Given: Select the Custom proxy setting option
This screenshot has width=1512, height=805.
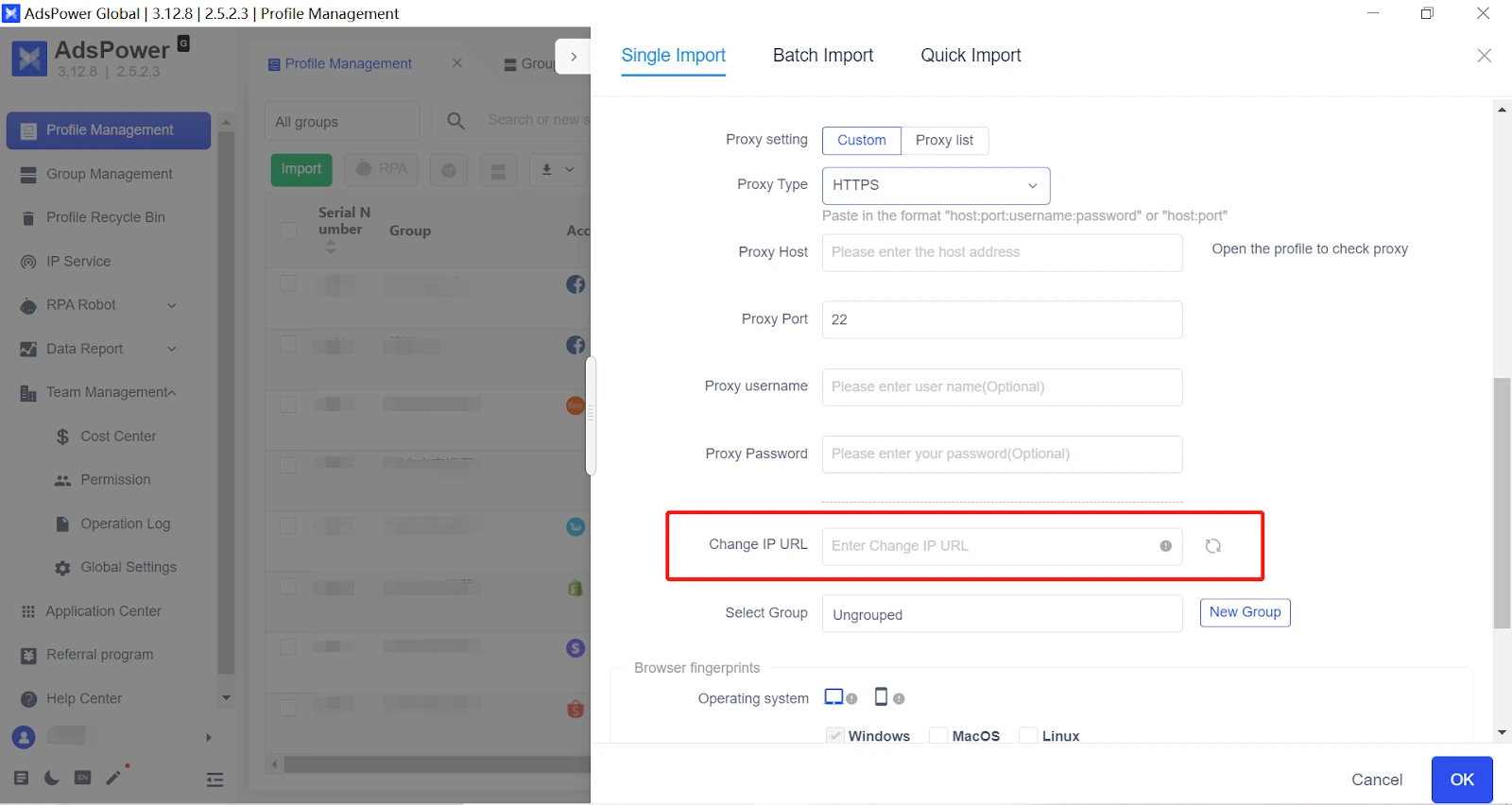Looking at the screenshot, I should tap(862, 140).
